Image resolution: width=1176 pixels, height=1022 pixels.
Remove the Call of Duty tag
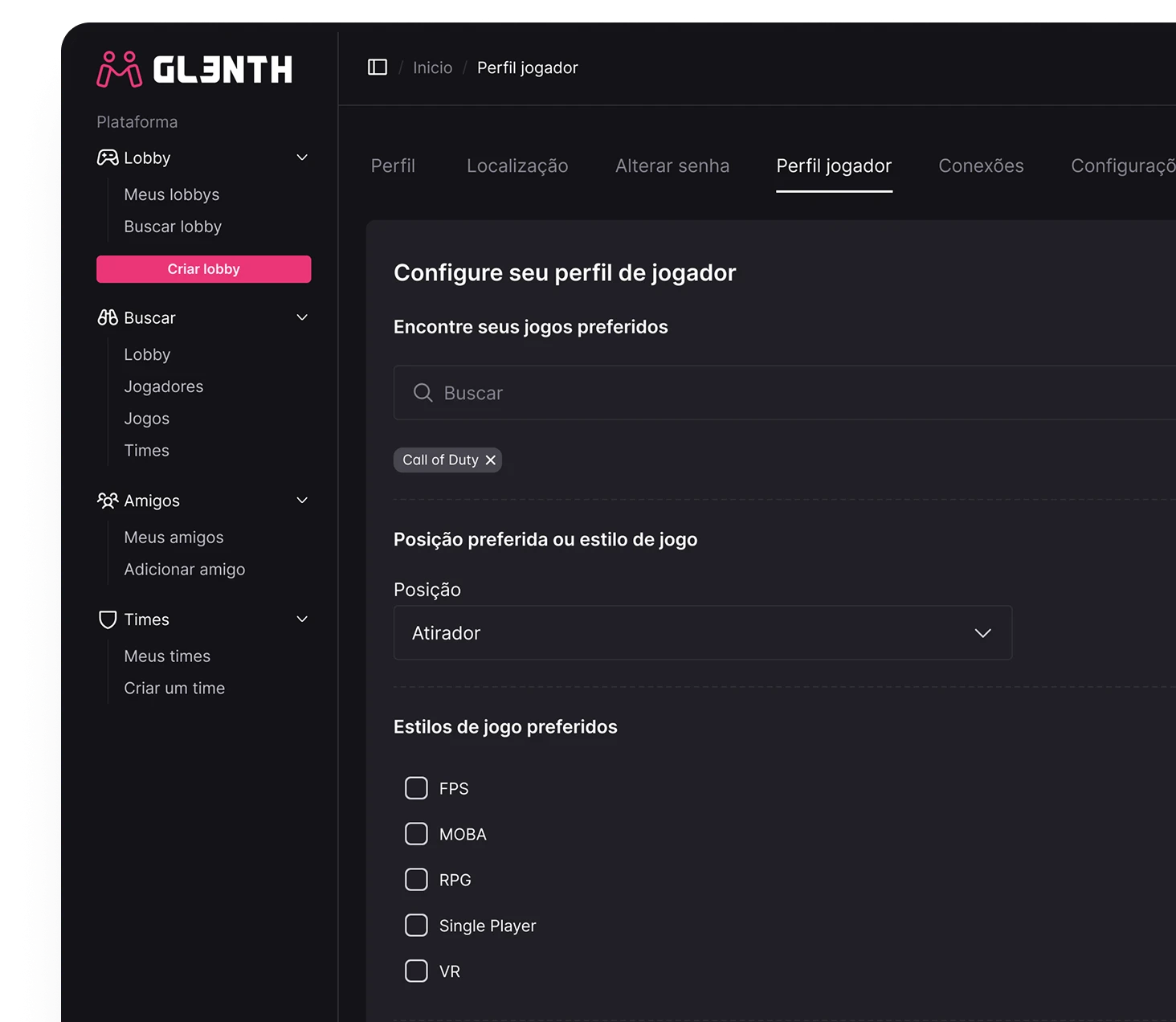pyautogui.click(x=491, y=460)
